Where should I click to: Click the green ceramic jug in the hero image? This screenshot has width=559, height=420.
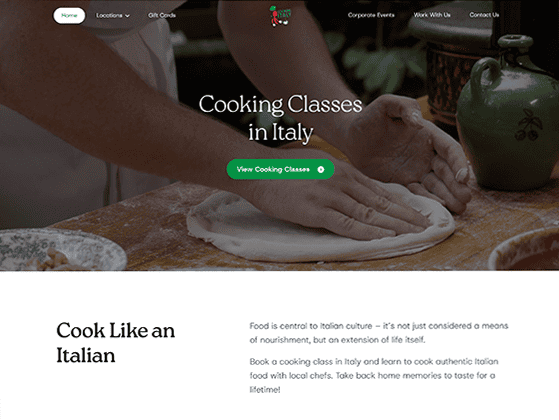click(506, 114)
